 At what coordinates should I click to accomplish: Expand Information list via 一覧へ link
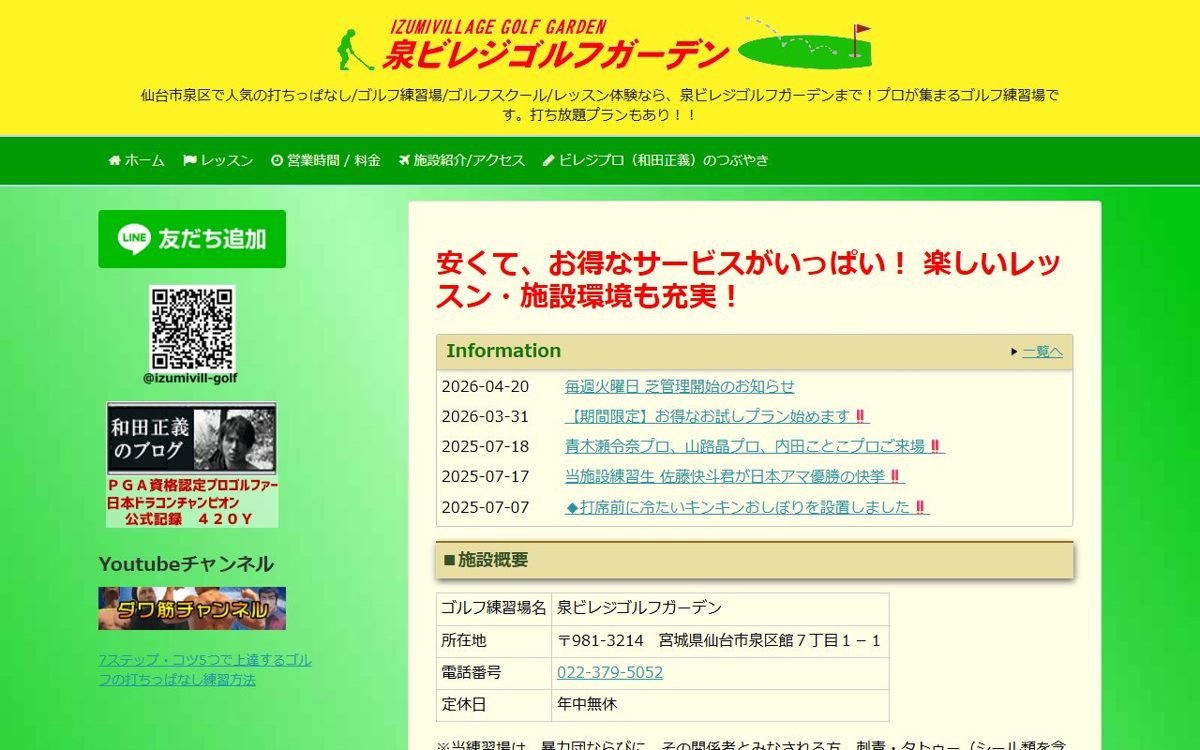[x=1042, y=352]
